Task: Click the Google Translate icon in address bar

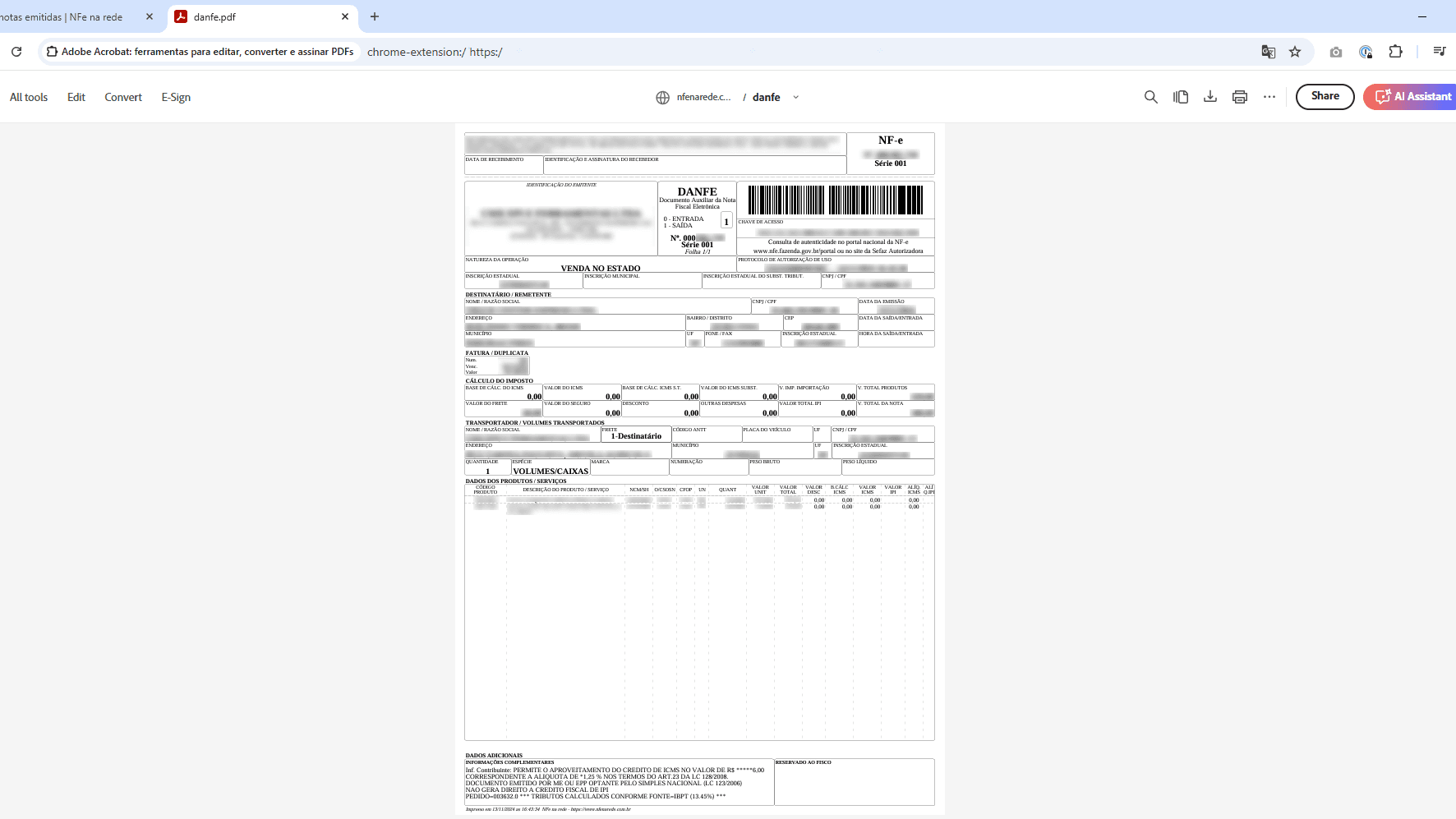Action: (x=1269, y=52)
